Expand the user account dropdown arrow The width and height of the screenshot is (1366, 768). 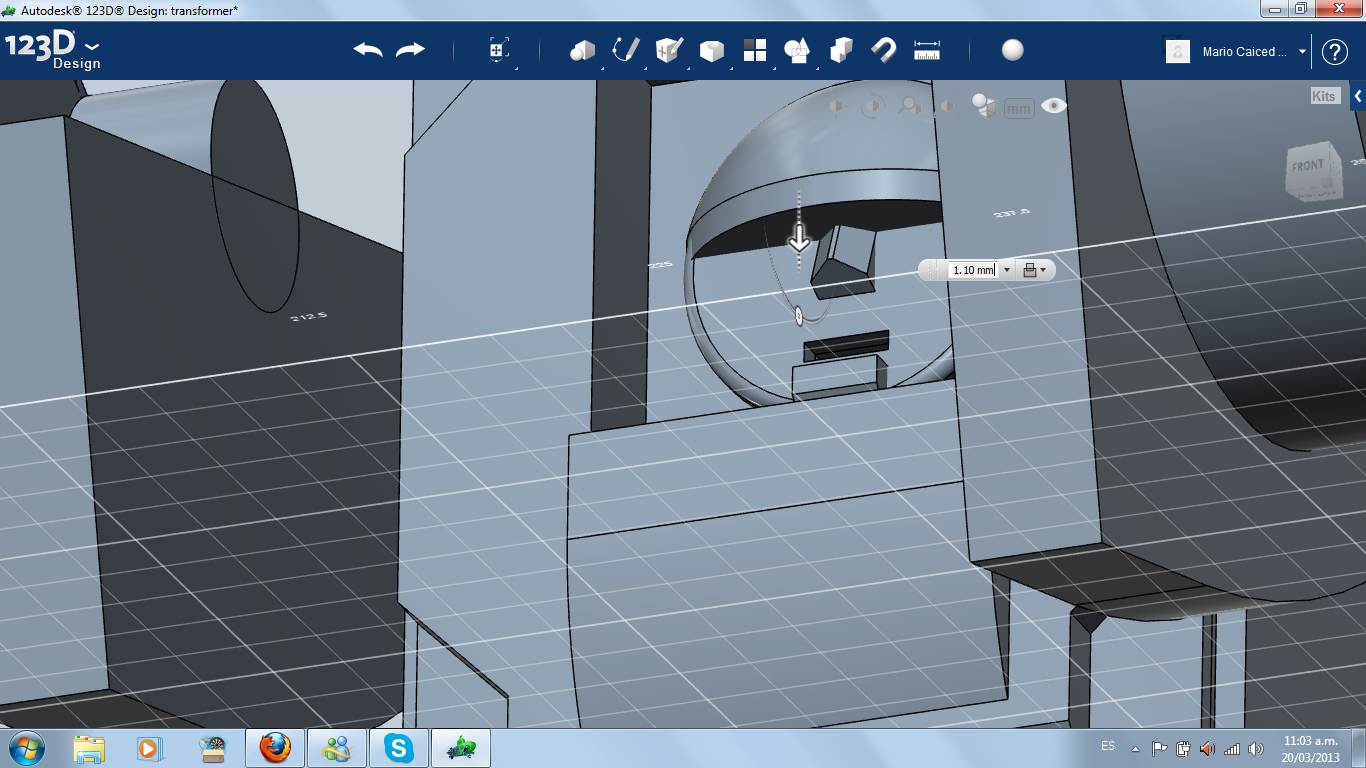[1302, 52]
